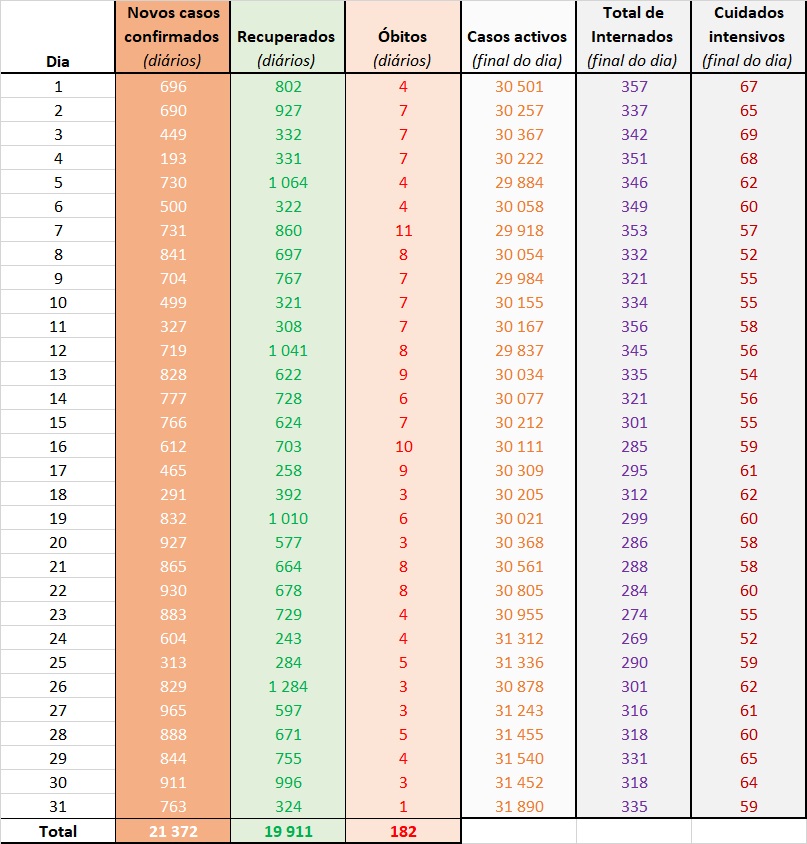Image resolution: width=807 pixels, height=844 pixels.
Task: Select hospitalized value 269 on day 24
Action: (x=634, y=639)
